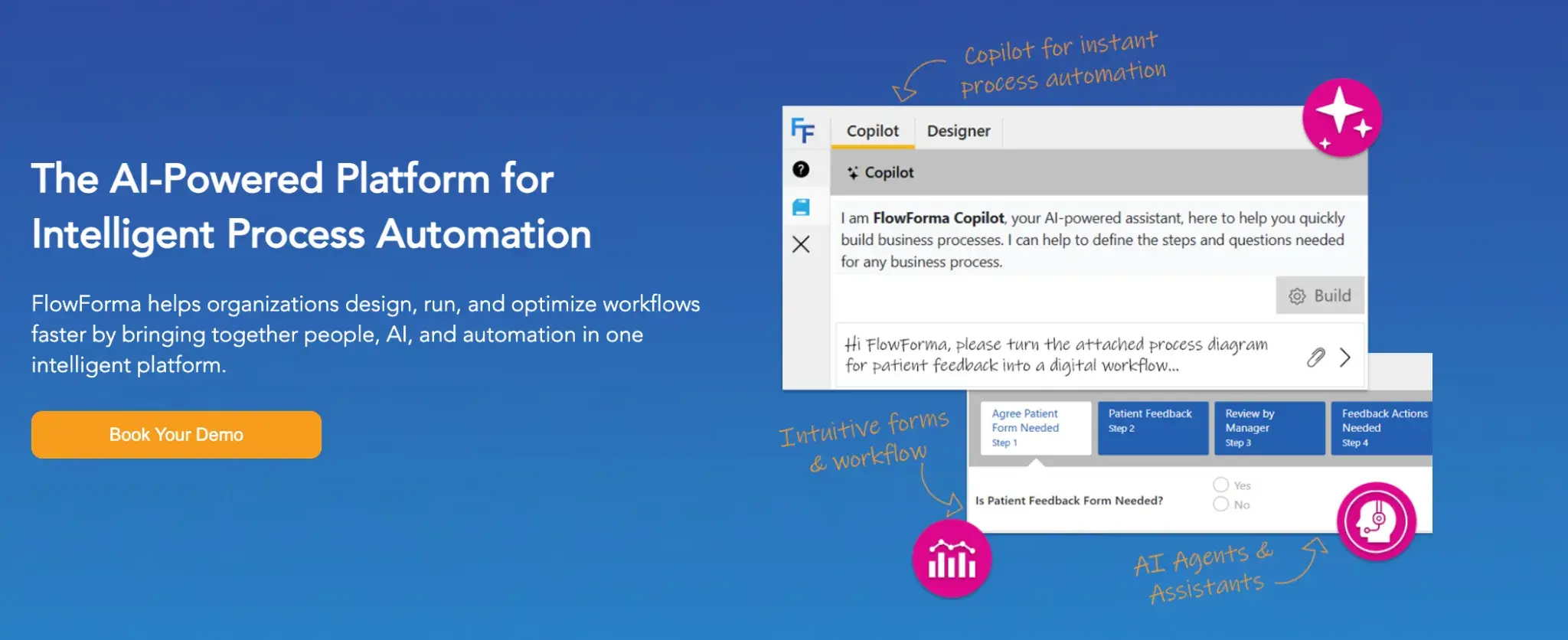Click the 'Copilot for instant process automation' caption
1568x640 pixels.
(1063, 64)
